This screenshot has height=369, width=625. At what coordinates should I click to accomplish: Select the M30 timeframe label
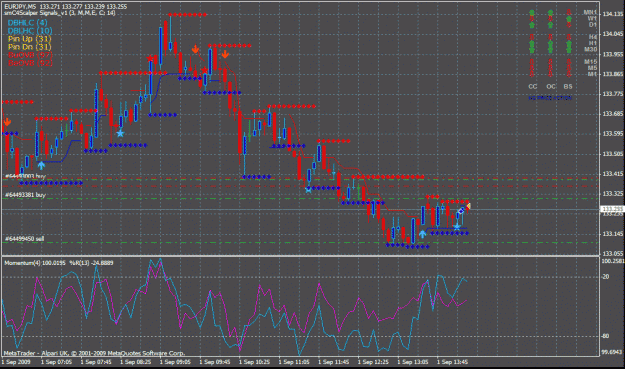coord(590,49)
